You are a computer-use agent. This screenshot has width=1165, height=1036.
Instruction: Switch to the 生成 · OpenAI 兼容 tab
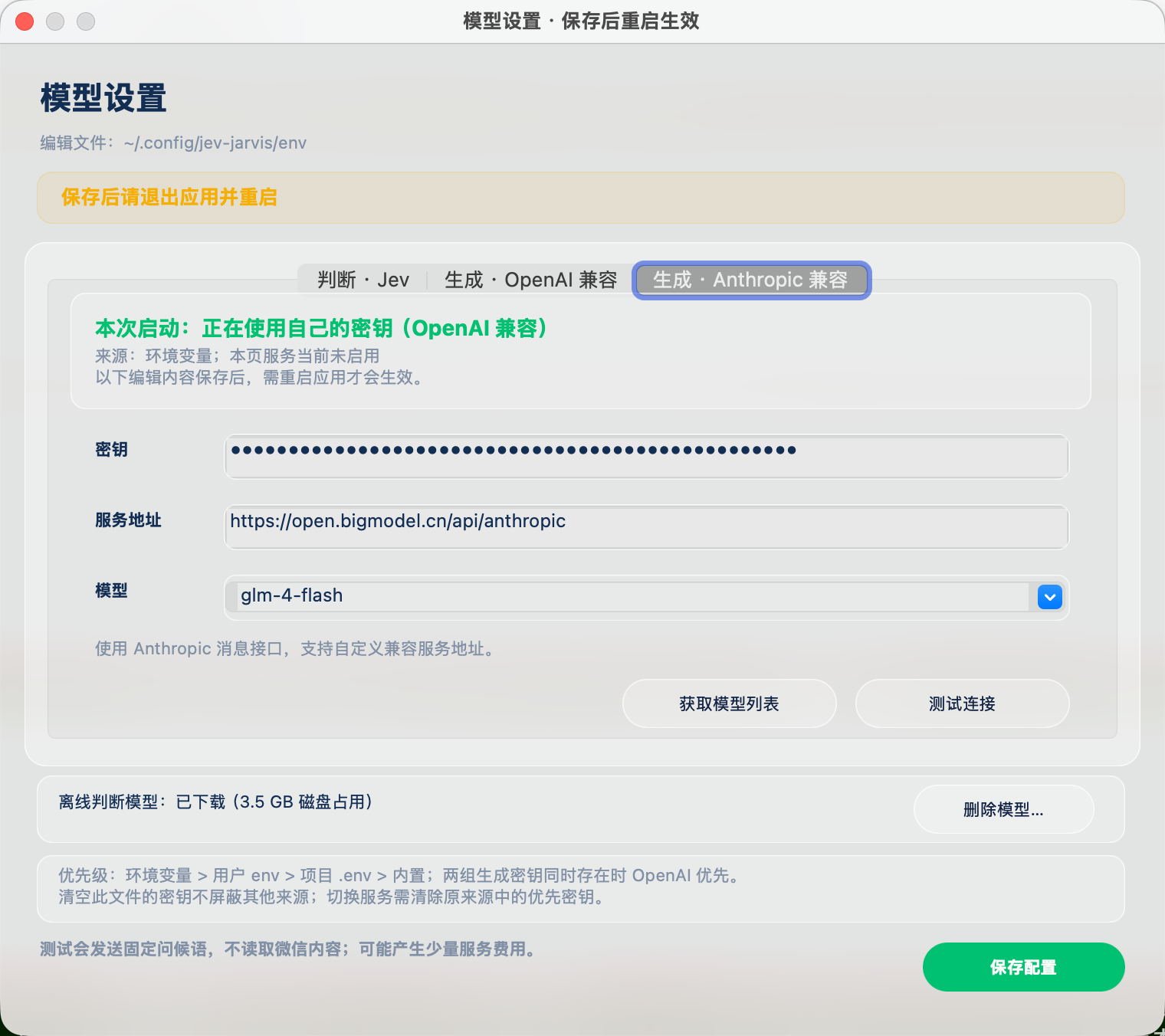point(530,280)
